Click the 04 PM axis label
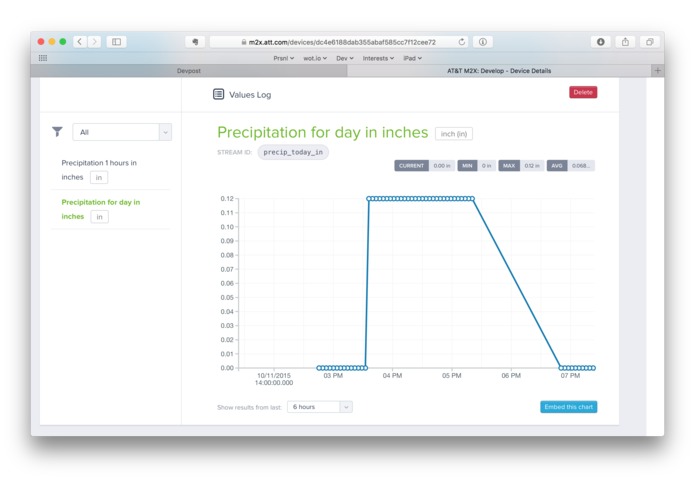The image size is (695, 494). 392,376
